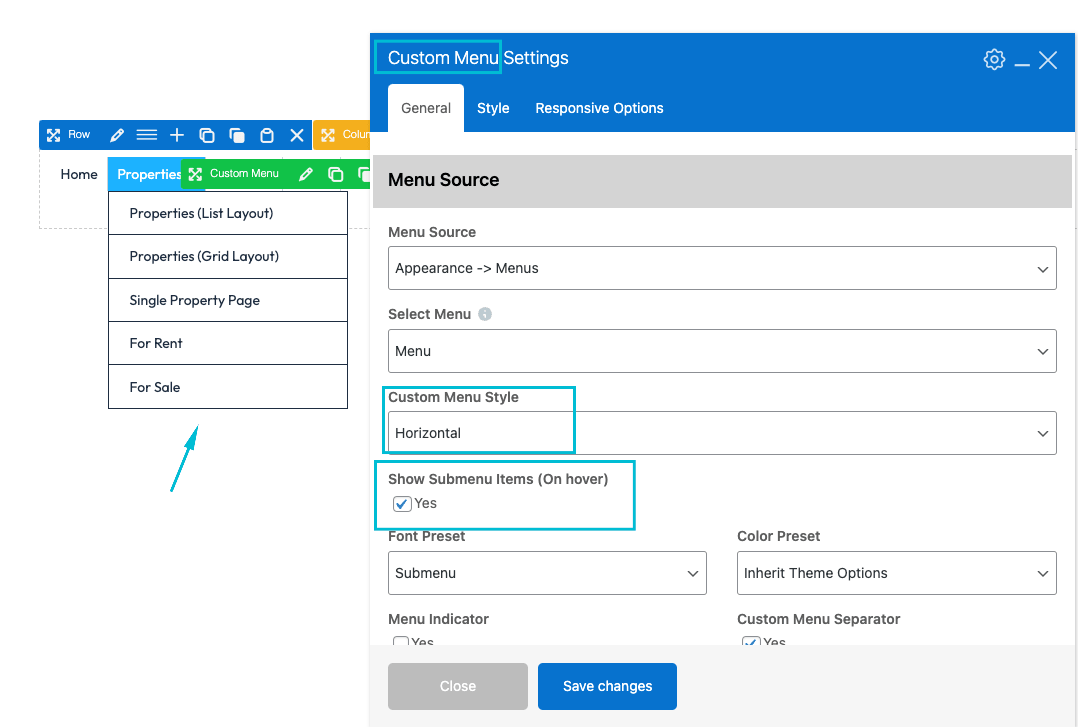Open the Row layout lines icon
The image size is (1078, 727).
tap(147, 135)
